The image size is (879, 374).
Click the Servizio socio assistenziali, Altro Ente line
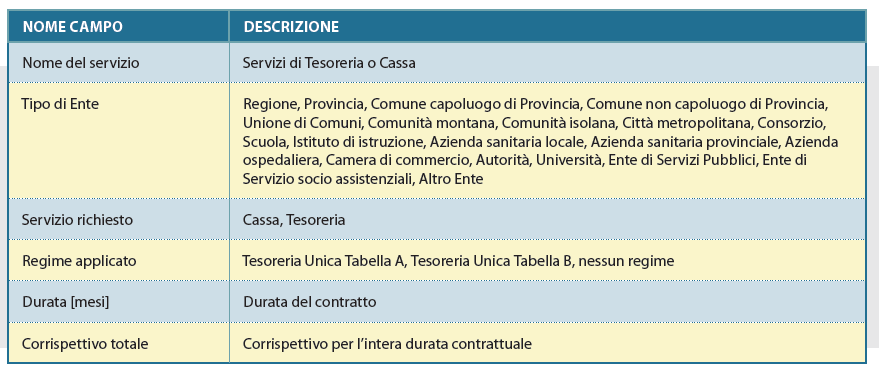point(363,179)
